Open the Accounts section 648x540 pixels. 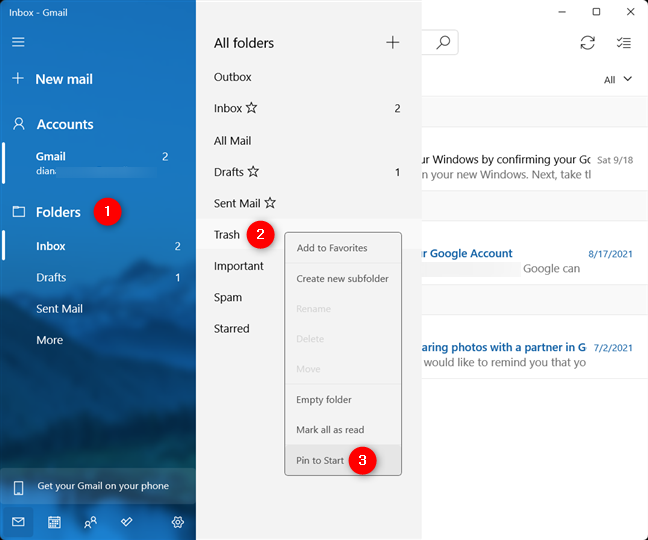(98, 124)
